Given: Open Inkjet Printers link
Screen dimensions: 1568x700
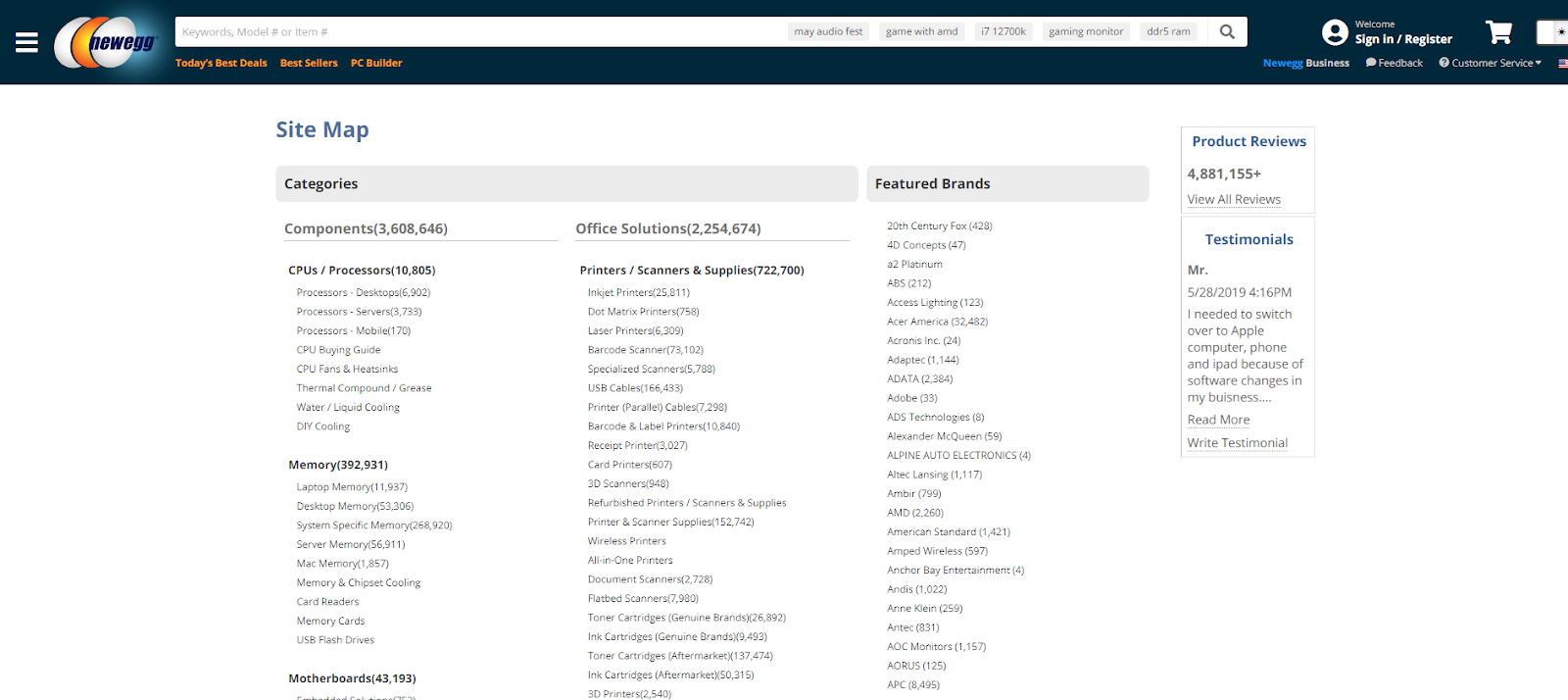Looking at the screenshot, I should (639, 292).
